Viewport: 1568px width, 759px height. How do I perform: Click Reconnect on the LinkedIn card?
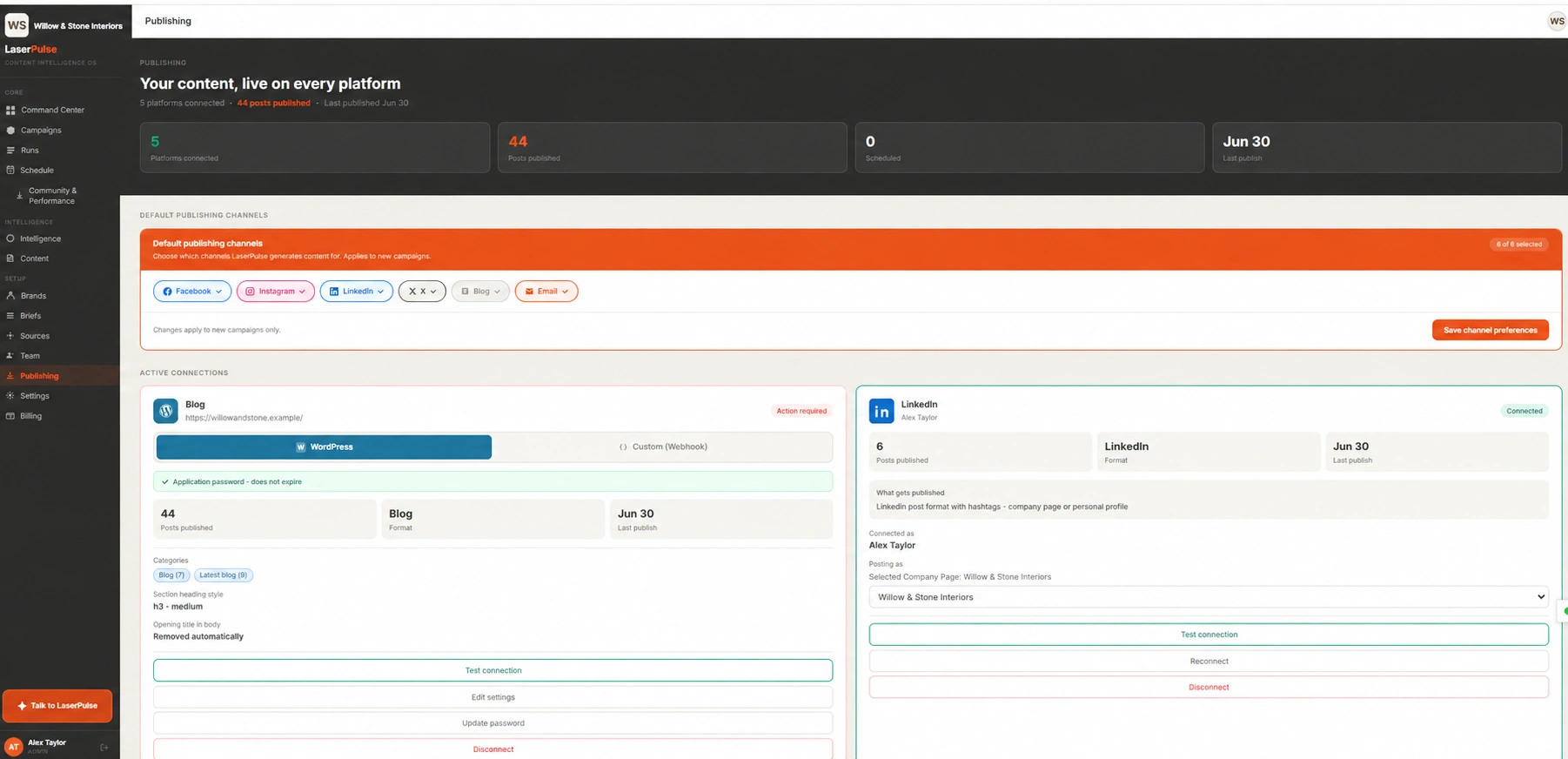coord(1209,662)
